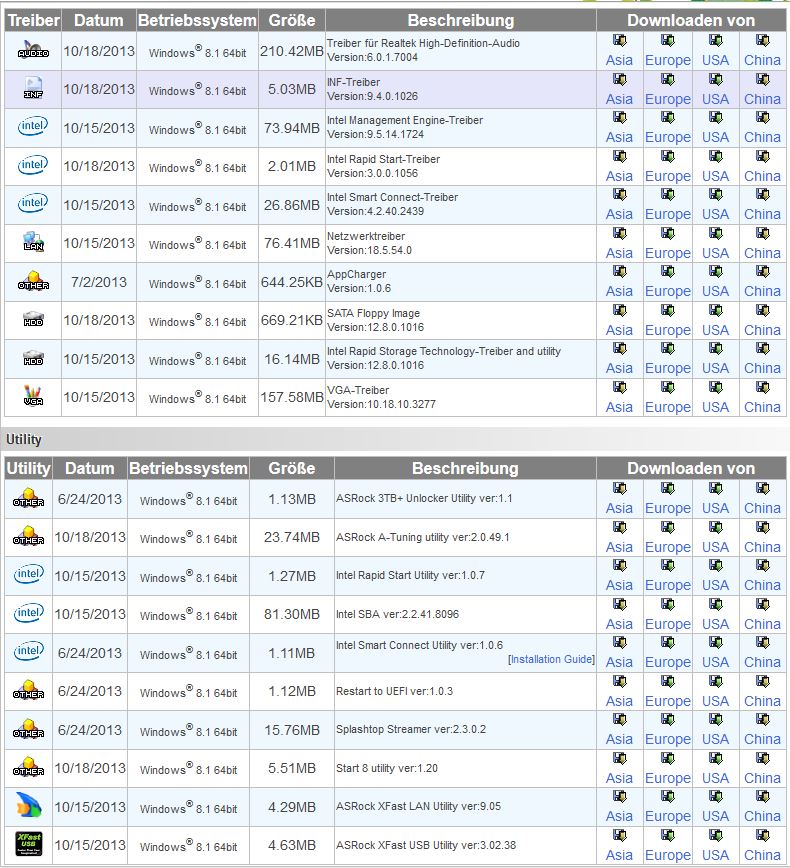Download Start 8 utility from USA
790x868 pixels.
pos(715,778)
